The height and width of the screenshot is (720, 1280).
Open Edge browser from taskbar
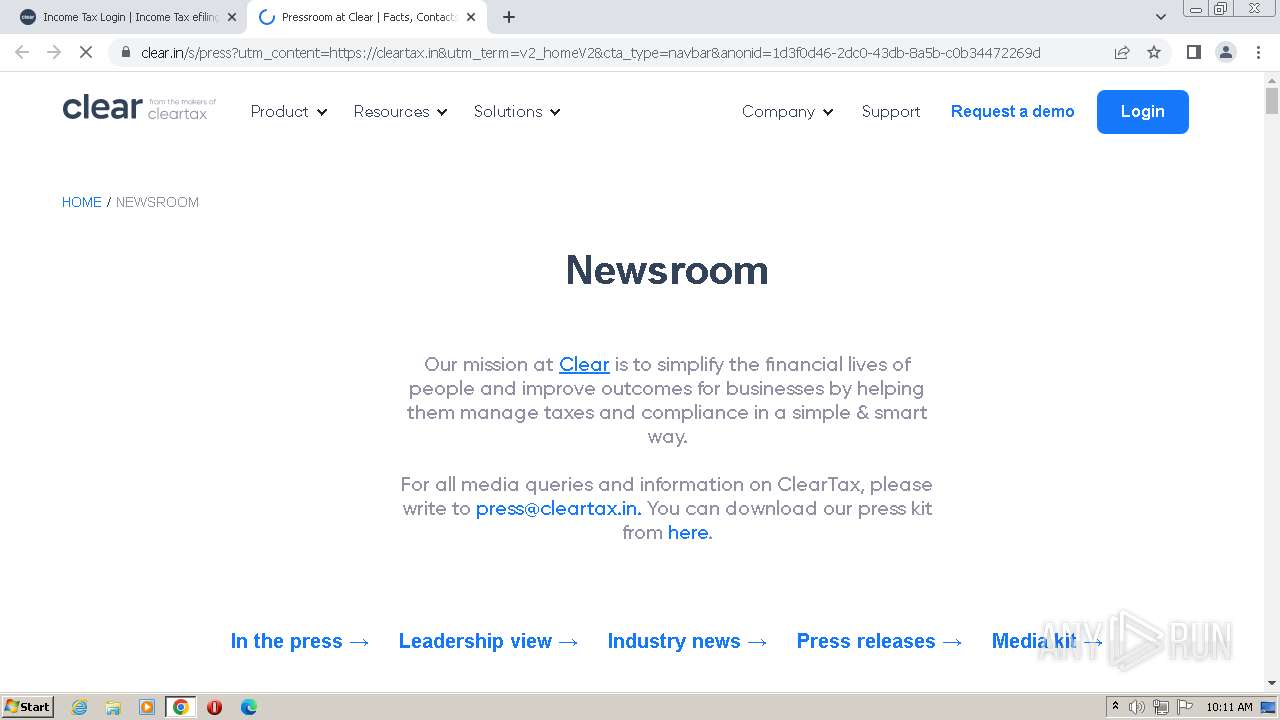(248, 707)
